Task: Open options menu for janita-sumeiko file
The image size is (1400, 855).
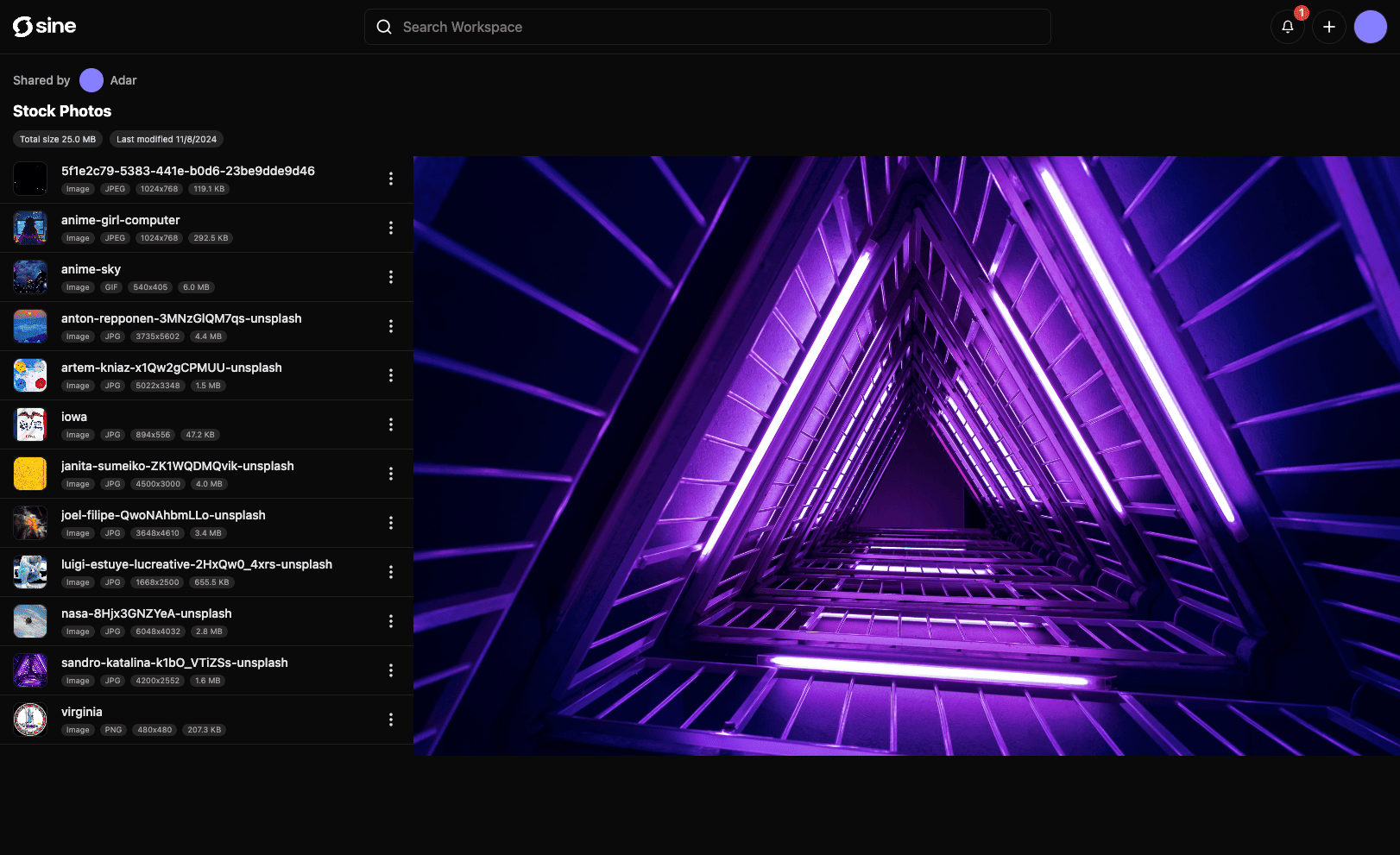Action: 391,474
